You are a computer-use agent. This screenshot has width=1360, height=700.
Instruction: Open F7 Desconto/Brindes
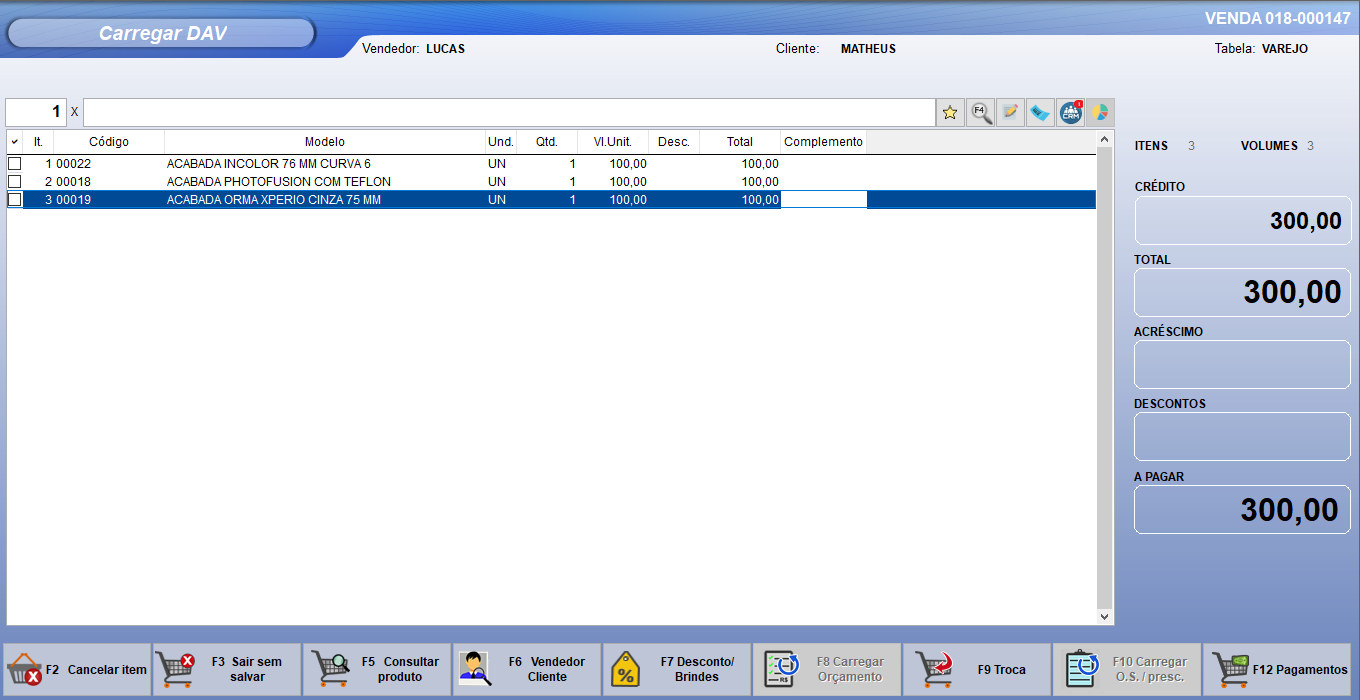[x=677, y=669]
